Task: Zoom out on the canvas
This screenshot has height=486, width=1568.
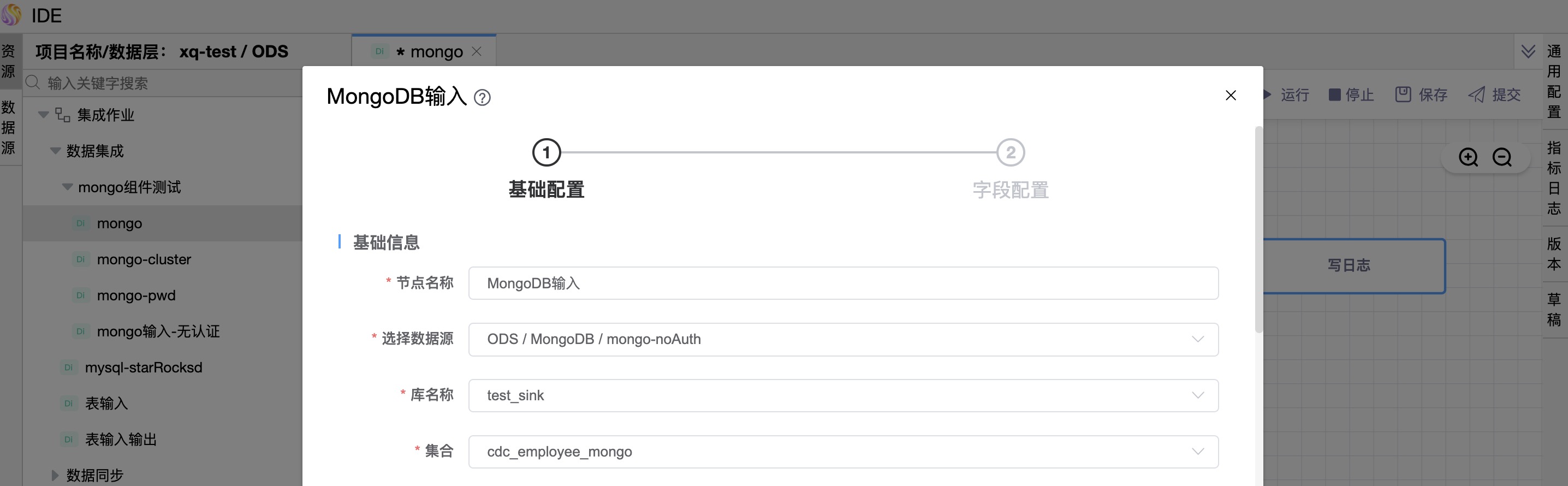Action: pos(1501,157)
